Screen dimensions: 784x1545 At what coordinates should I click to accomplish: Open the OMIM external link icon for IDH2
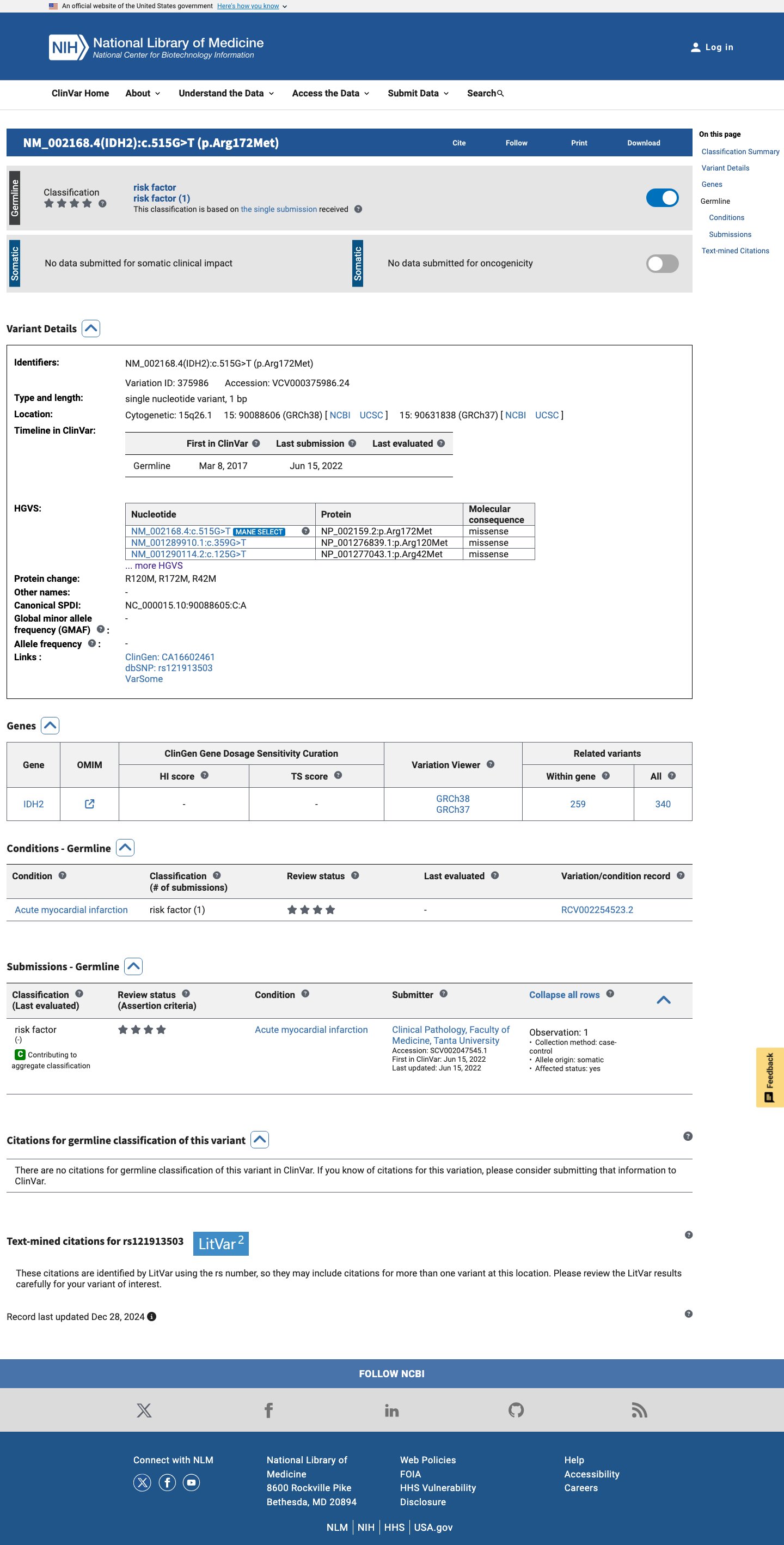coord(89,804)
